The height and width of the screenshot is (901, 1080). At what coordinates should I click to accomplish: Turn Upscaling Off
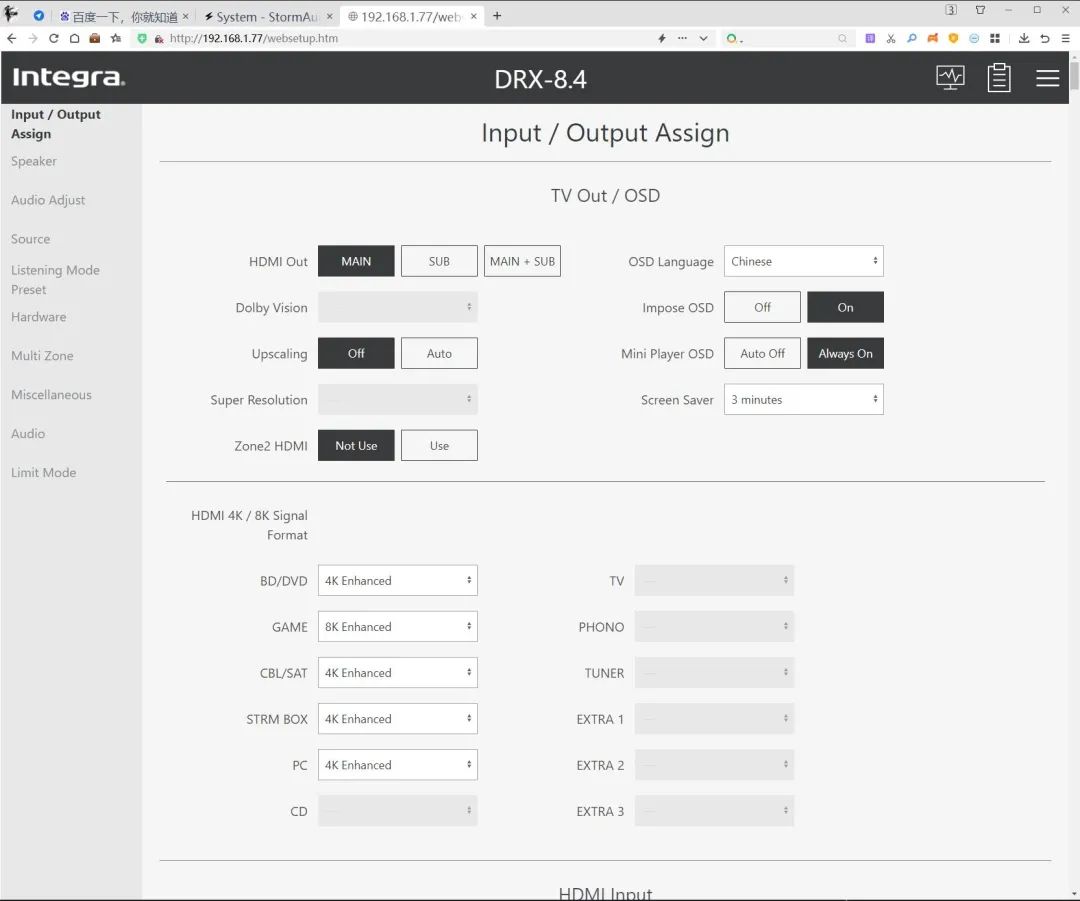coord(356,353)
